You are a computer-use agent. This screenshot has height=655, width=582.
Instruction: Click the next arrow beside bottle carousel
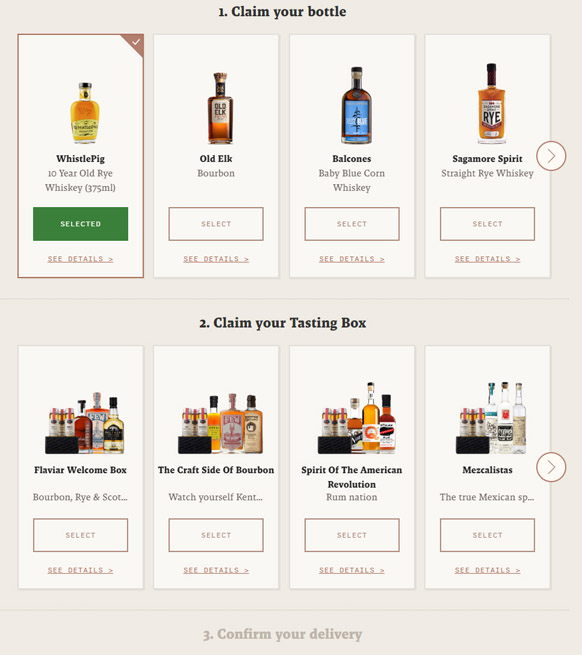click(x=551, y=156)
